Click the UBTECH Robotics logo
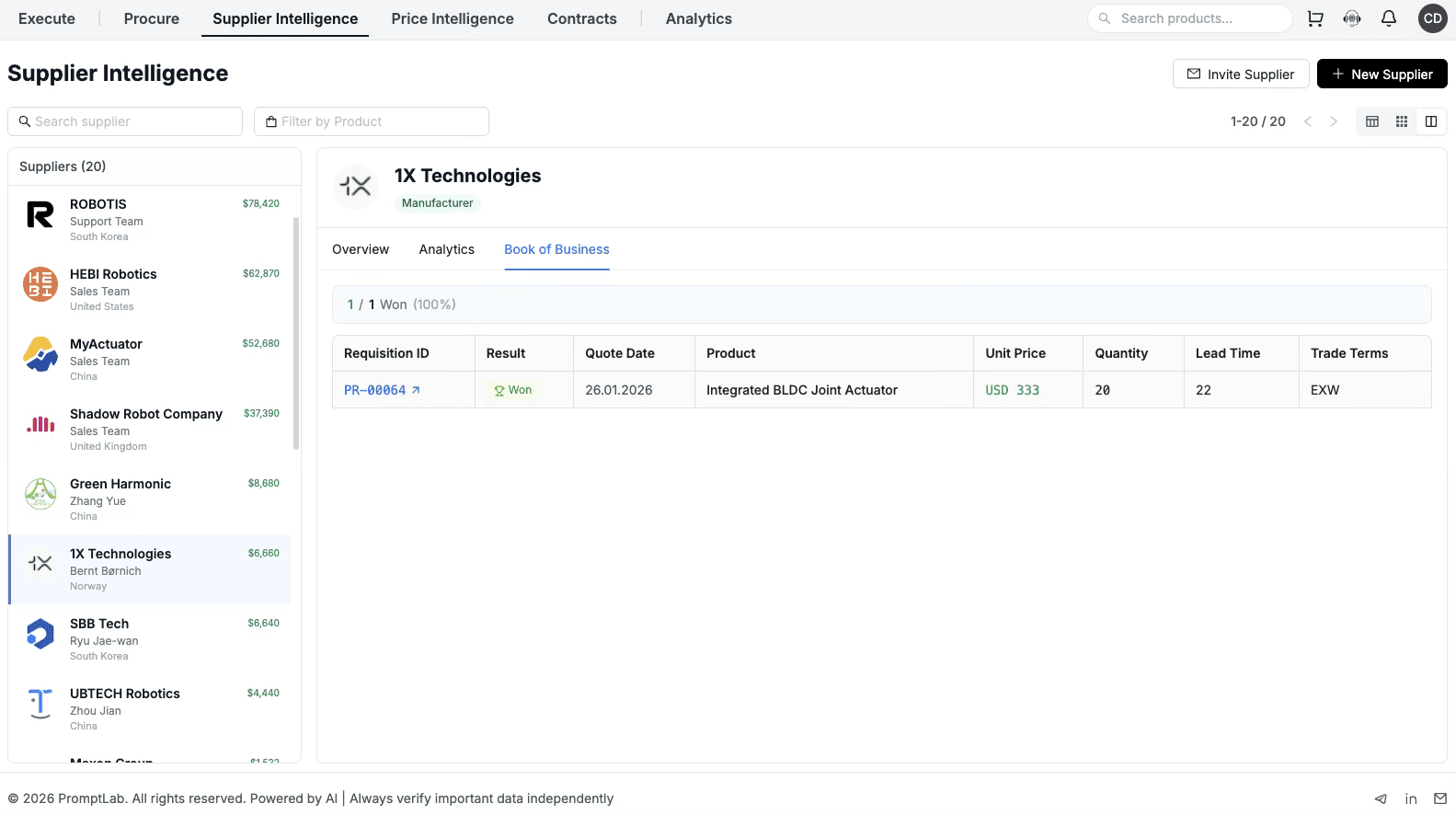The image size is (1456, 815). [40, 704]
